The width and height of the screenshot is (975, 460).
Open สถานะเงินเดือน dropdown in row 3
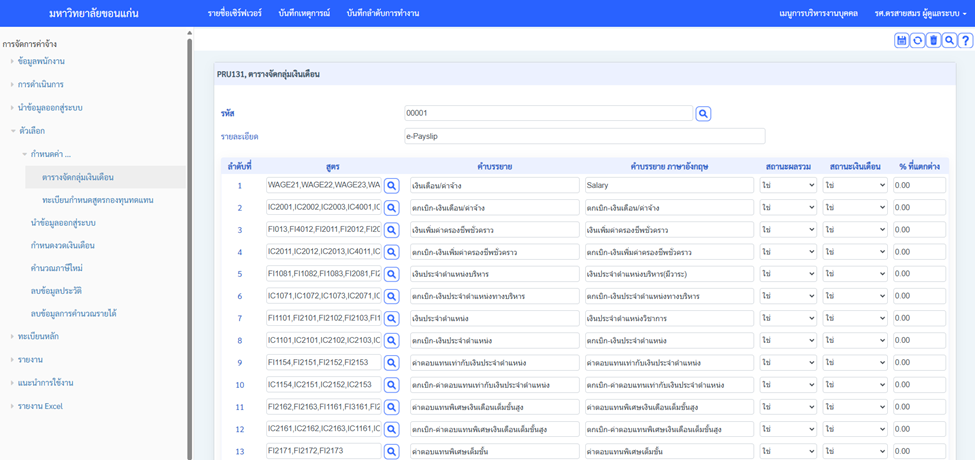[x=854, y=230]
